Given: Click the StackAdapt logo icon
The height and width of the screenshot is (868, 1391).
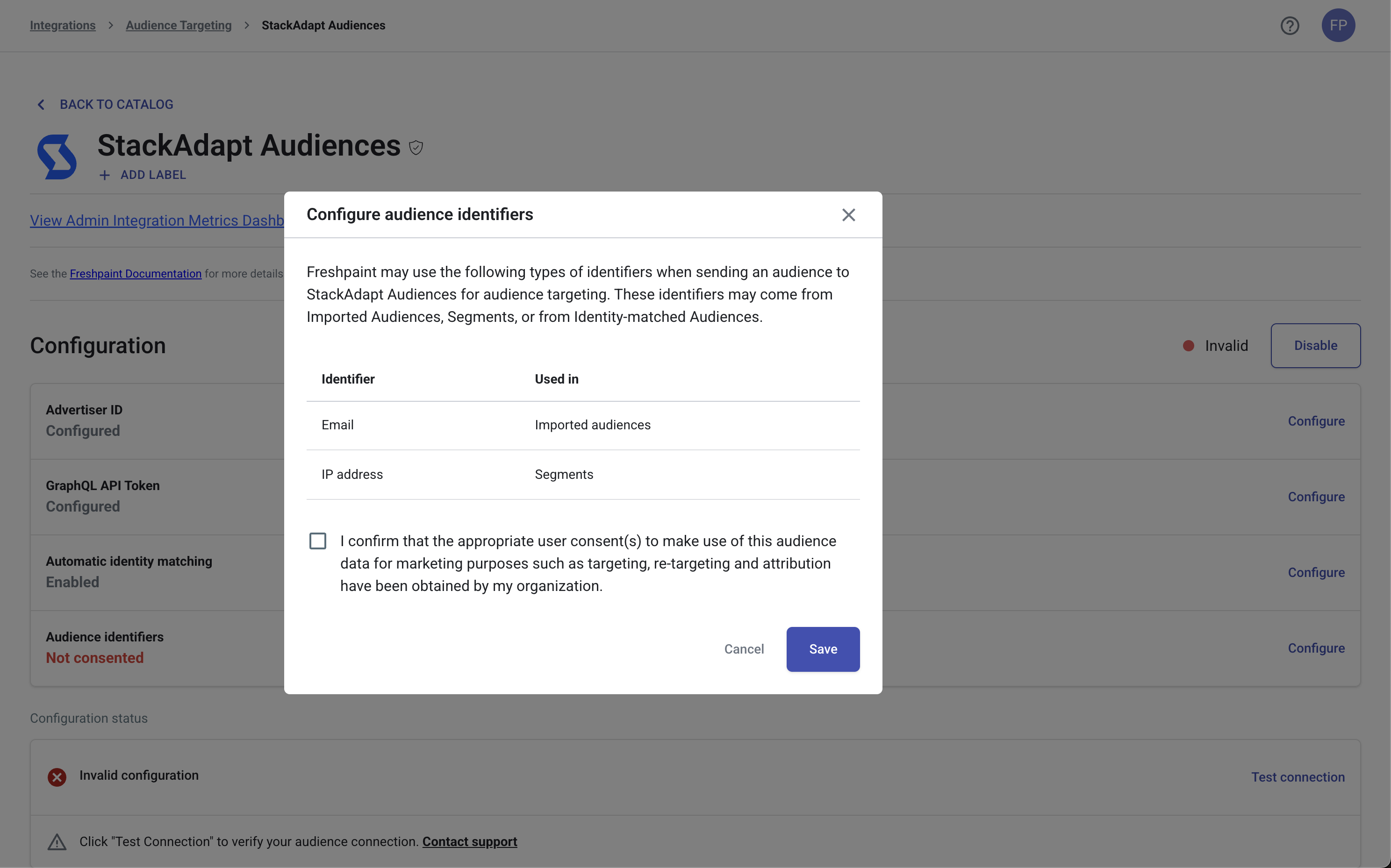Looking at the screenshot, I should (57, 157).
